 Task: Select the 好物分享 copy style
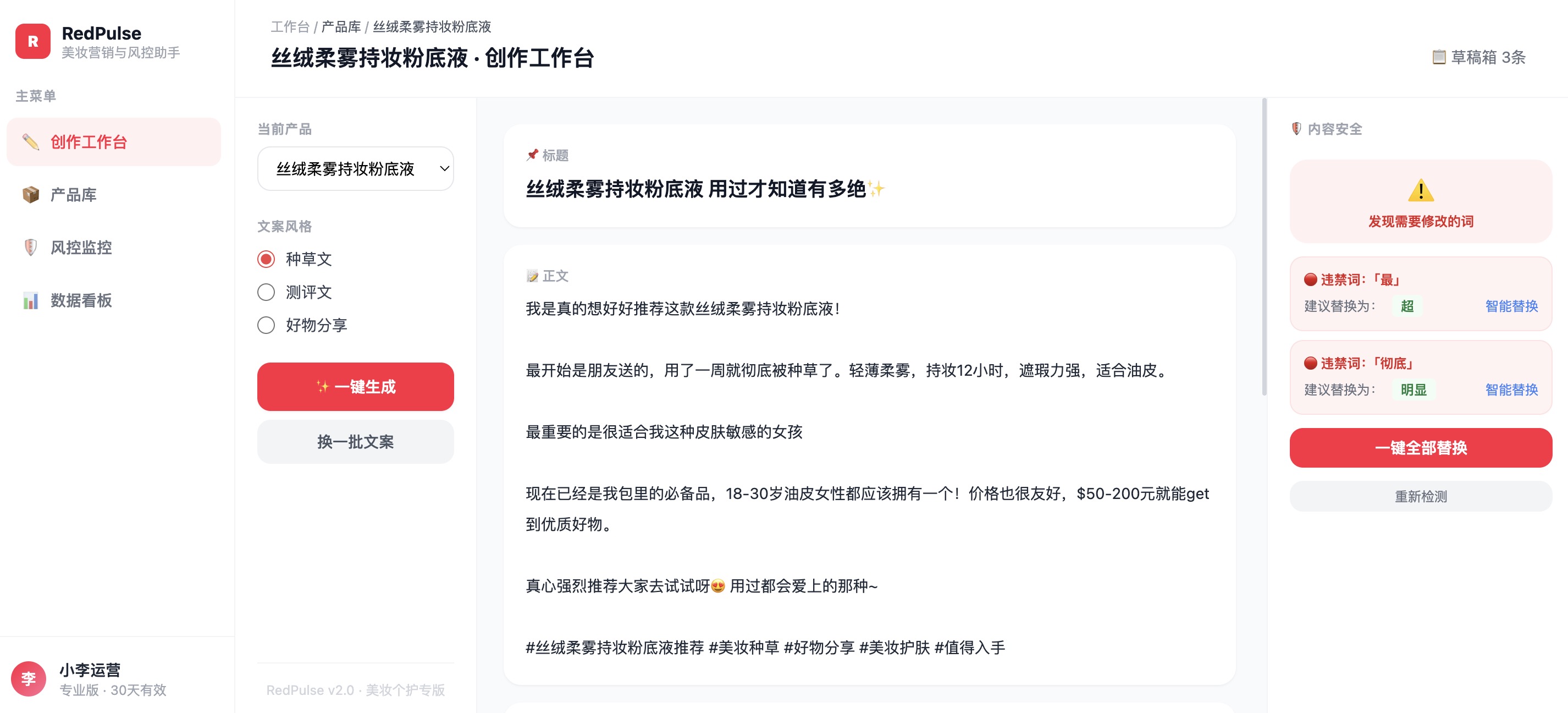pos(266,325)
